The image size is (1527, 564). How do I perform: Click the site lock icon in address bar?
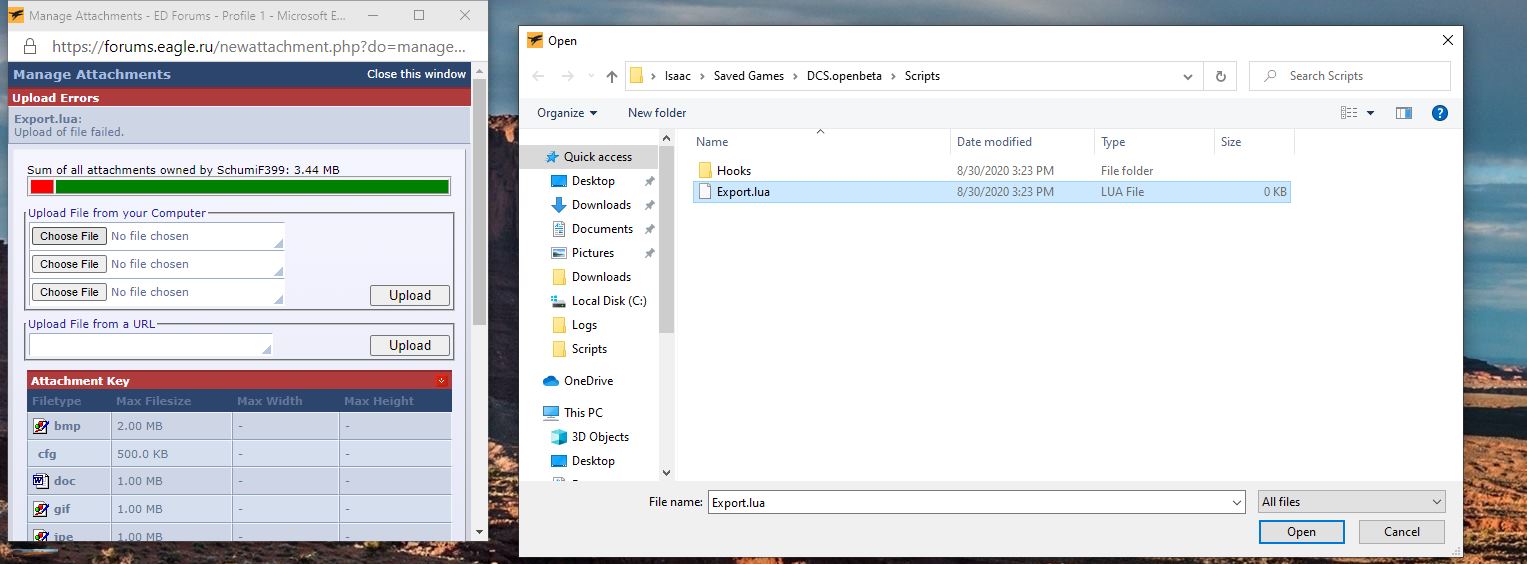point(29,46)
